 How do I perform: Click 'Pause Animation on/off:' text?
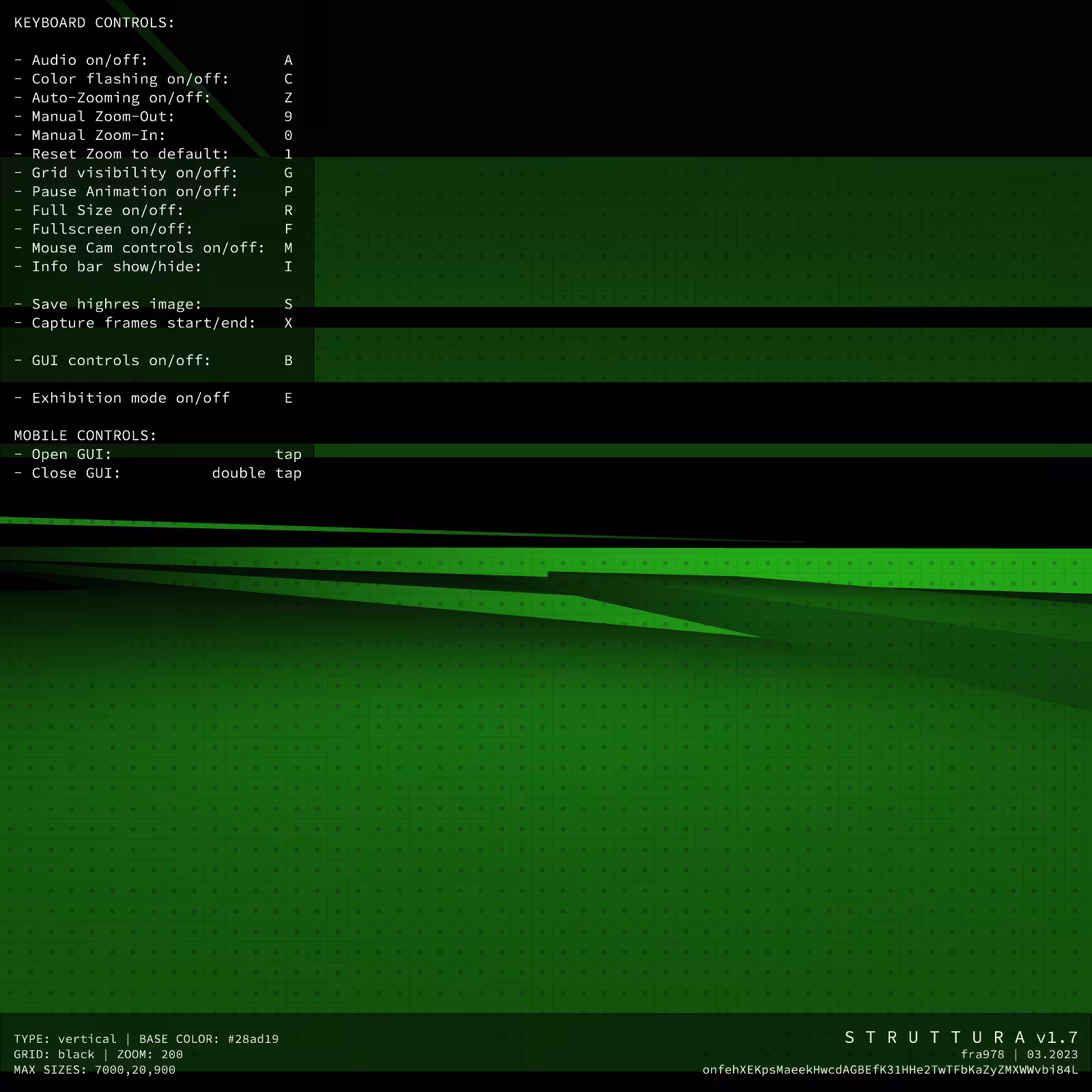134,192
